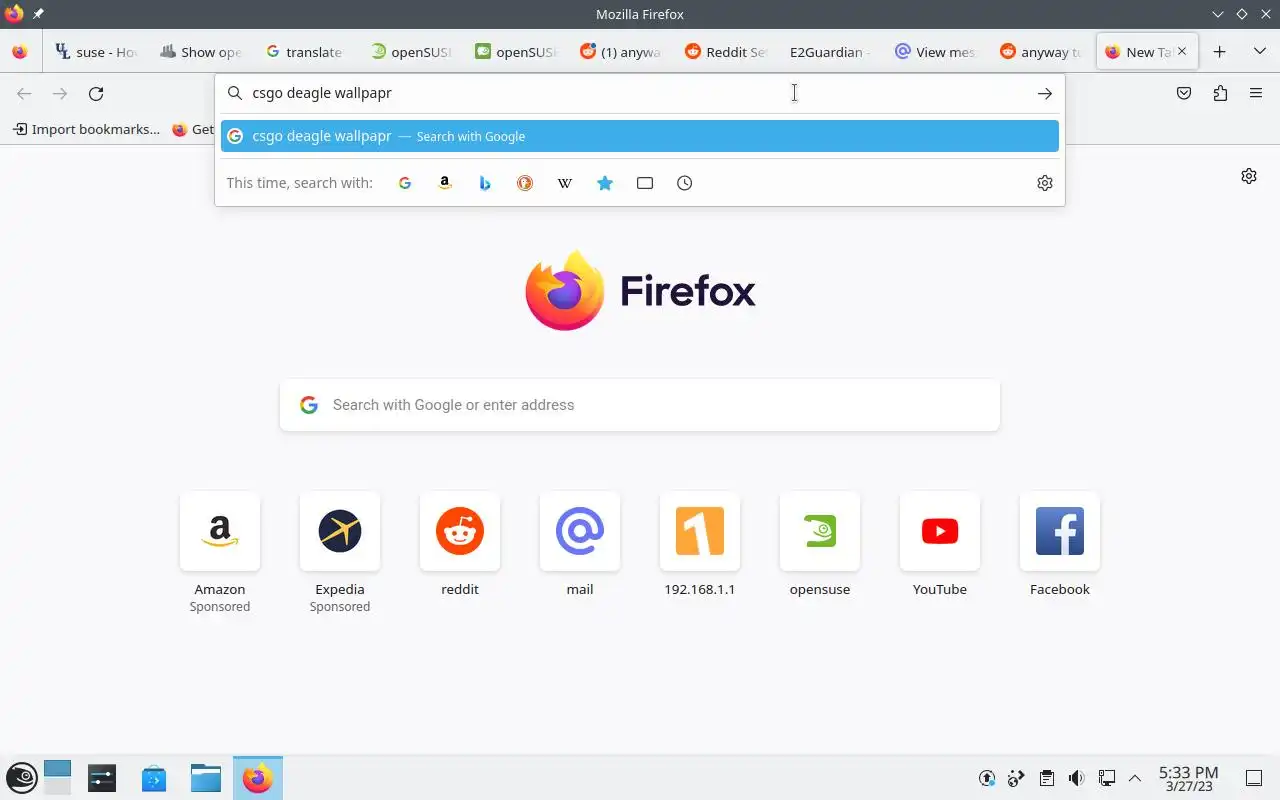Open the virtual desktop pager in taskbar
1280x800 pixels.
pos(58,778)
